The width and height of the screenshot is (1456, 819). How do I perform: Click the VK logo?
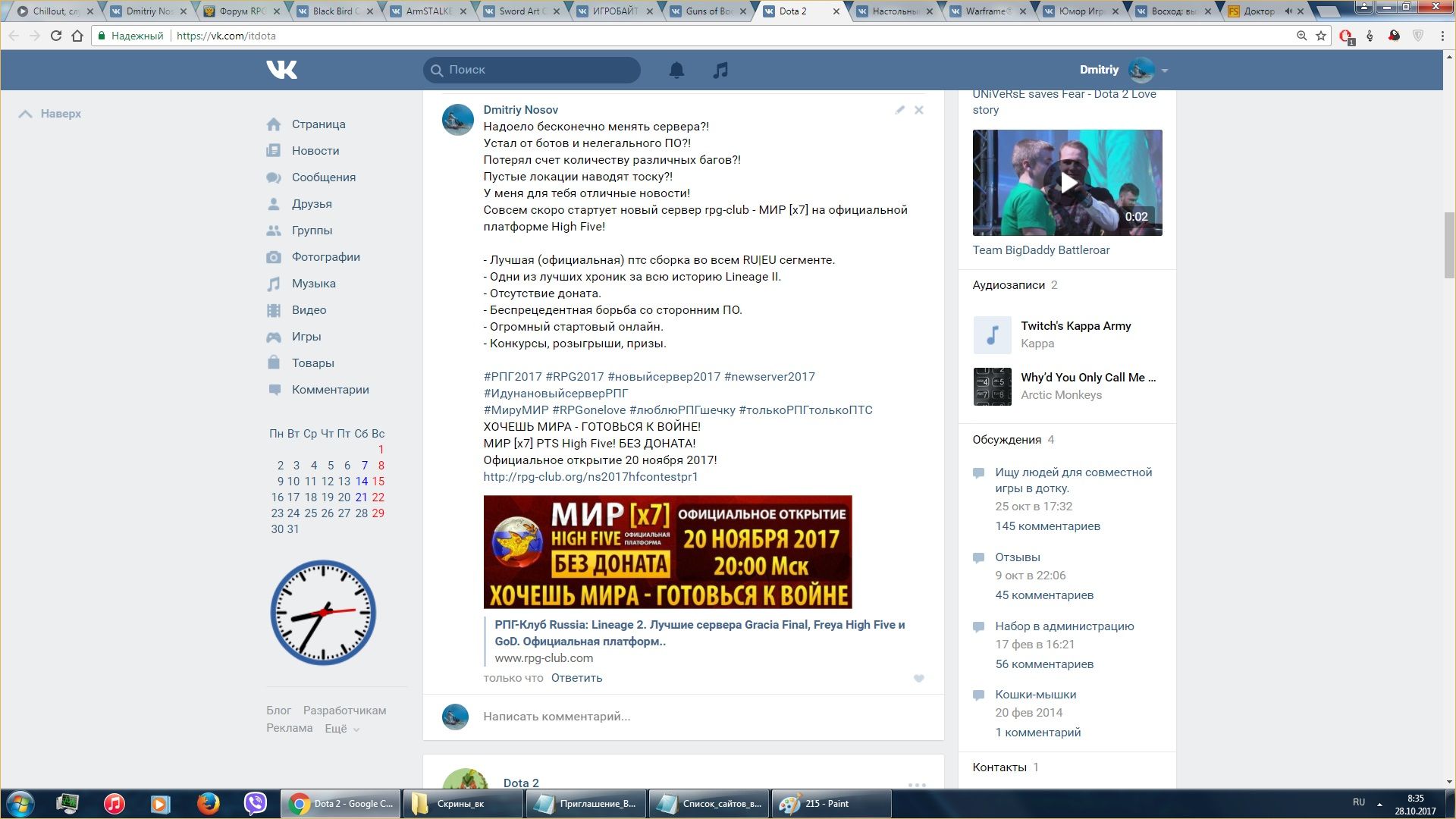[x=282, y=70]
